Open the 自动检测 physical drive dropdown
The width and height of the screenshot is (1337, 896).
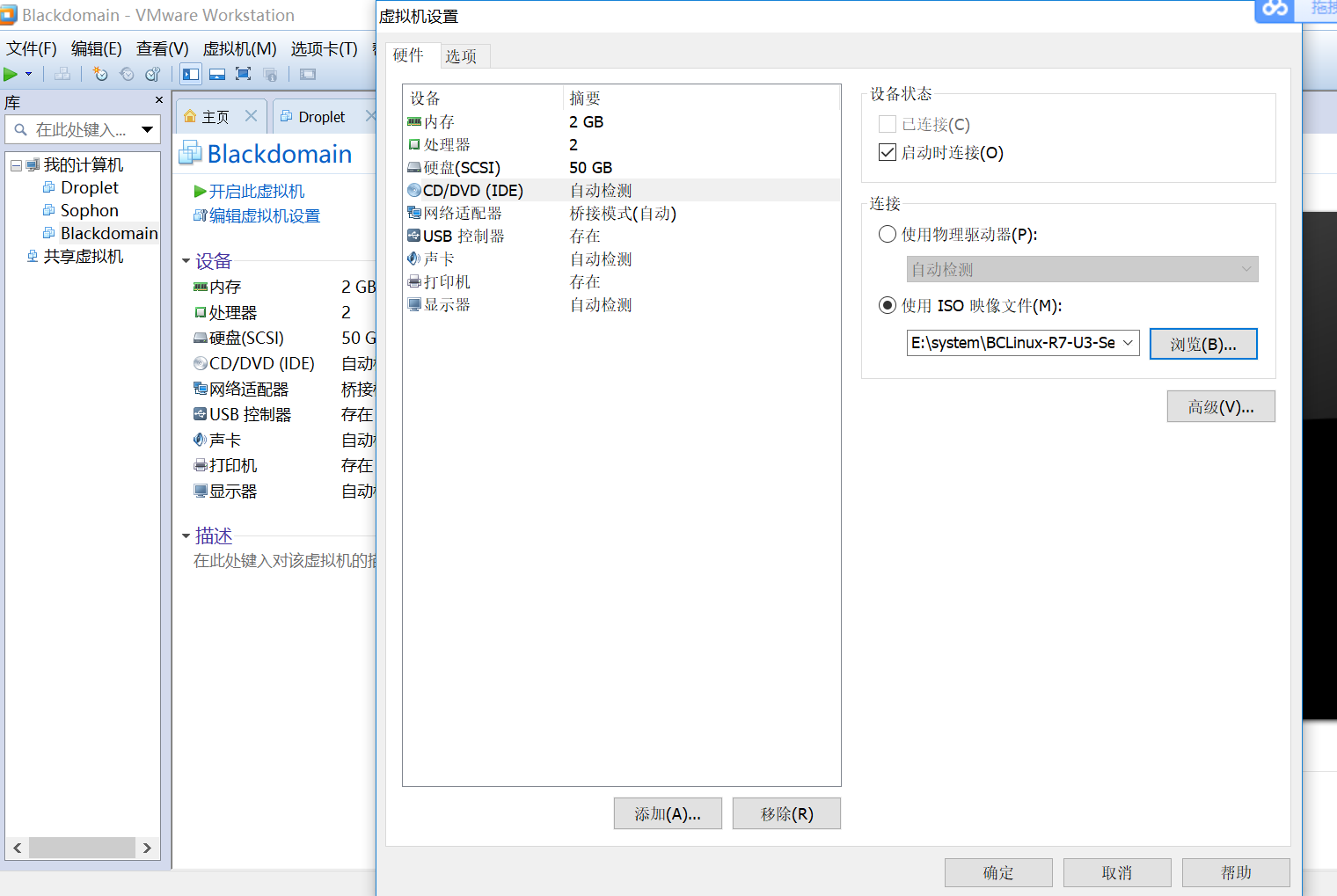click(x=1246, y=269)
